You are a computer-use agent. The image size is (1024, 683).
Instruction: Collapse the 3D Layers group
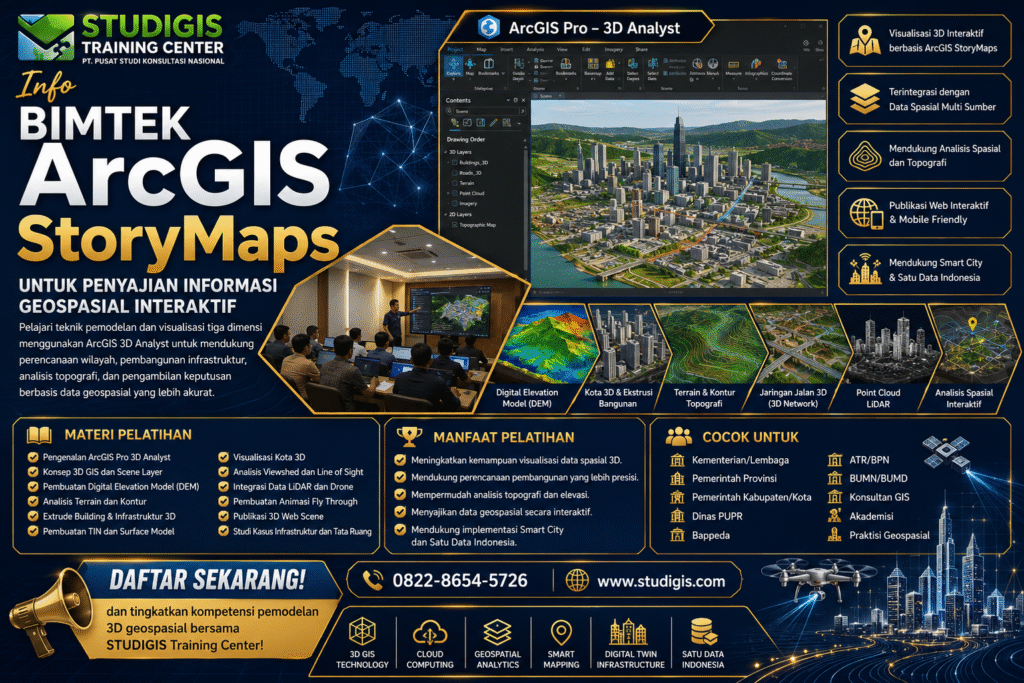446,152
